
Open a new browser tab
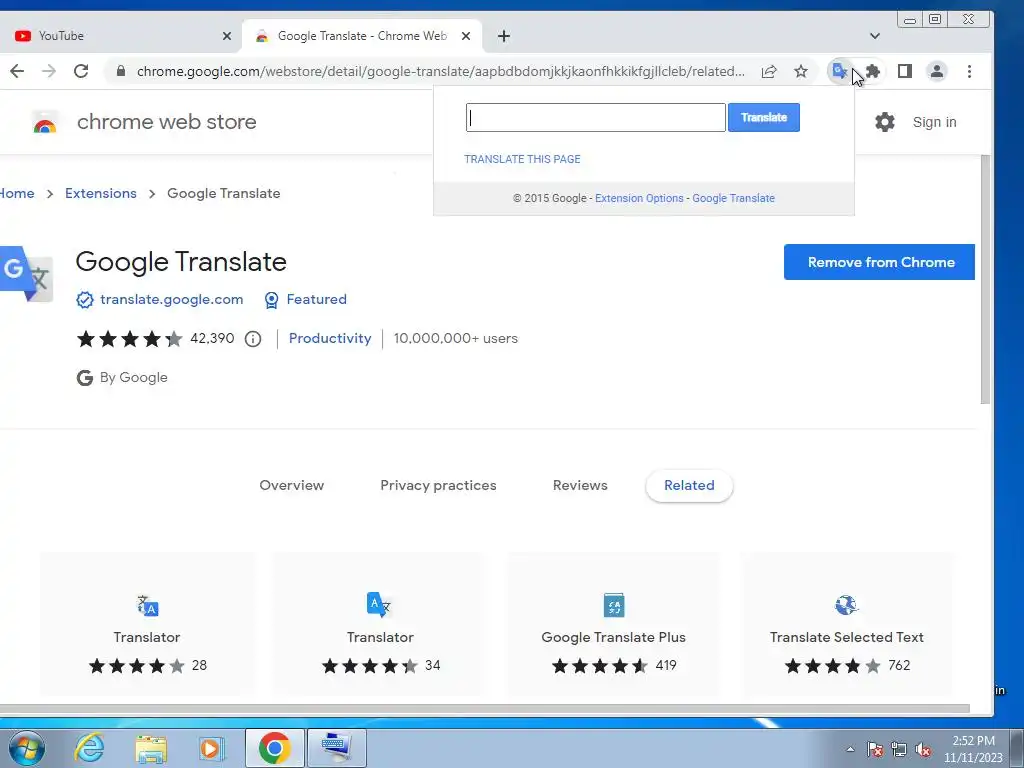504,36
